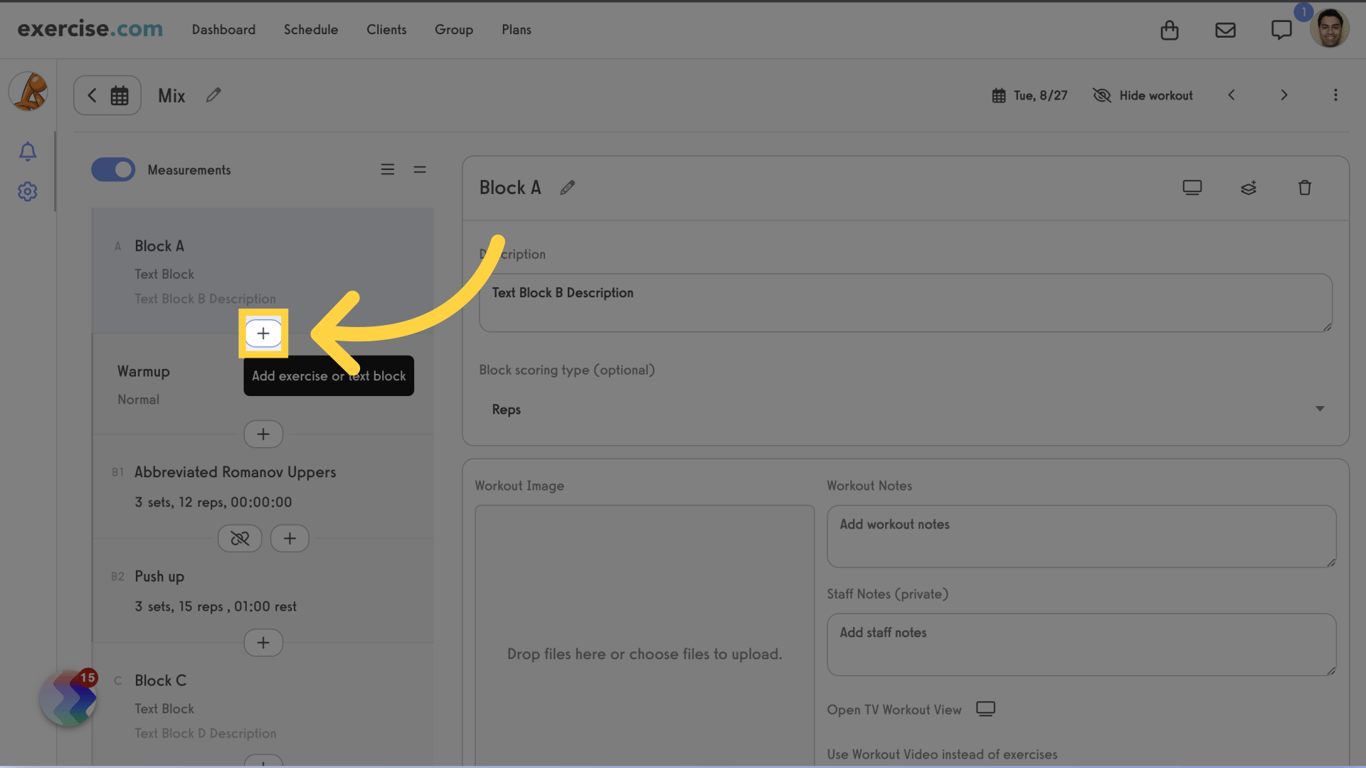Click the Add workout notes field
The height and width of the screenshot is (768, 1366).
1081,537
